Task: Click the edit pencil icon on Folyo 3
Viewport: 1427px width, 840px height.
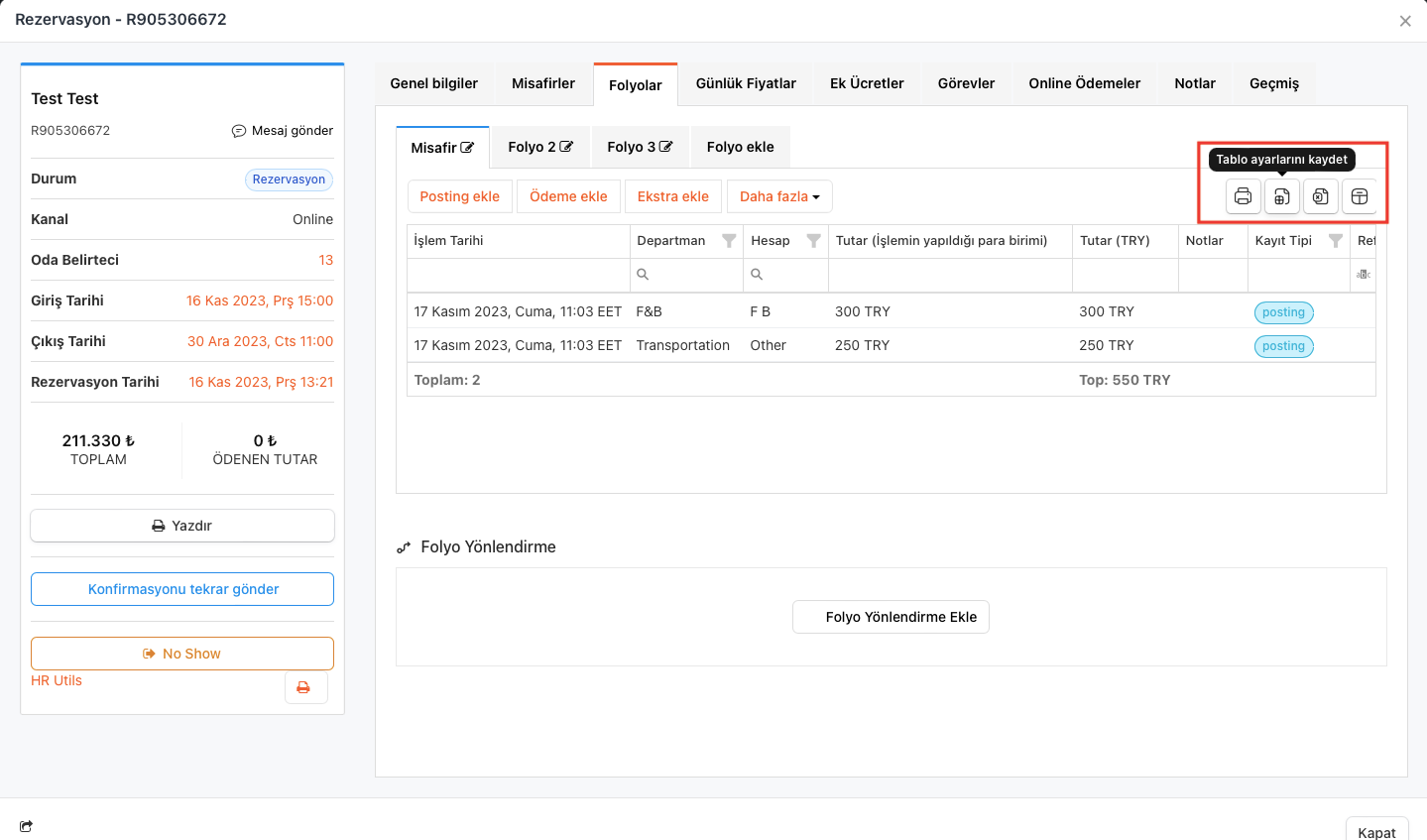Action: click(666, 147)
